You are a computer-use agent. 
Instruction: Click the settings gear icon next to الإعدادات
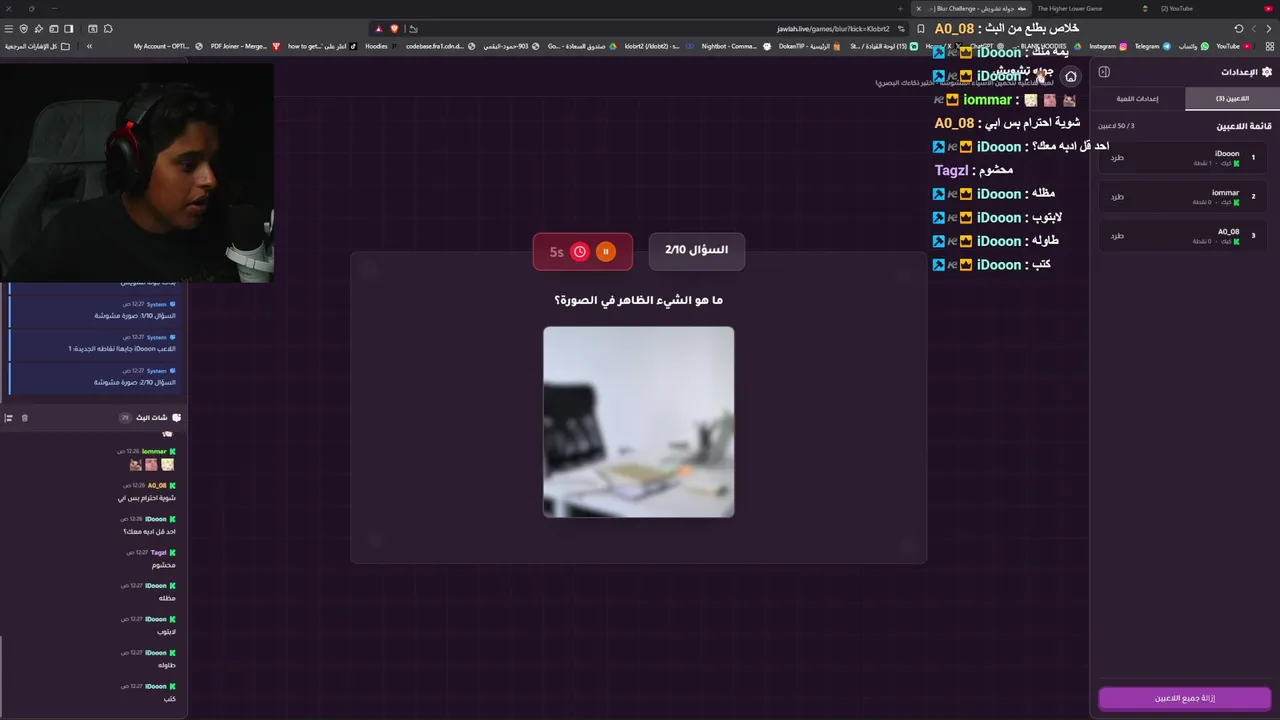pyautogui.click(x=1267, y=72)
